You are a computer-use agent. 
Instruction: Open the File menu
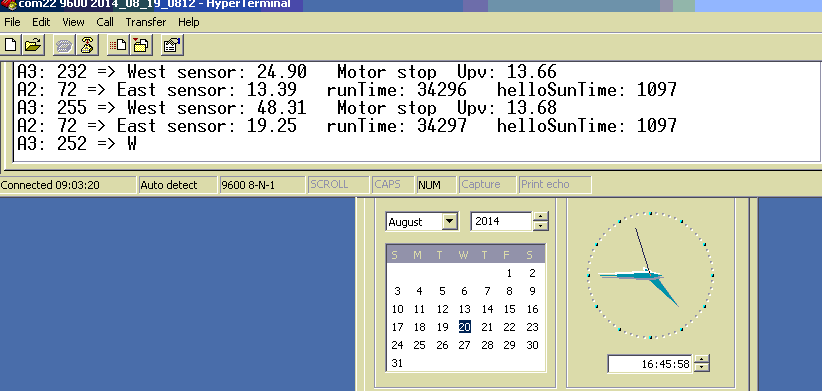[12, 22]
